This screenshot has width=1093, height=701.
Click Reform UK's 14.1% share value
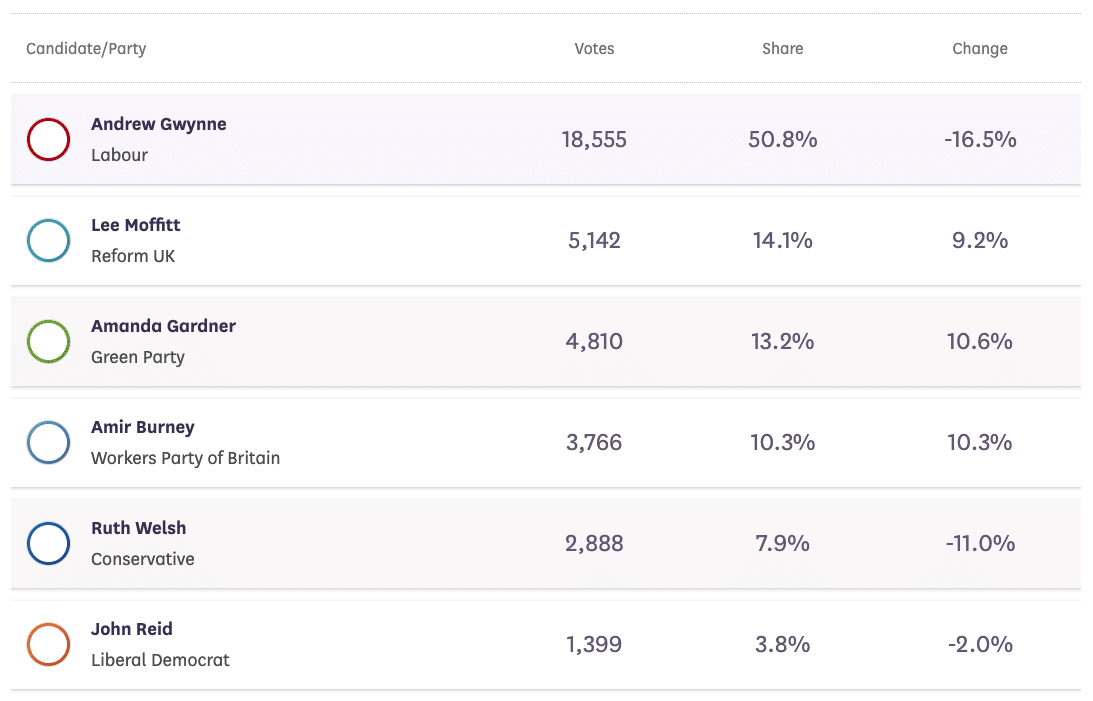tap(782, 241)
